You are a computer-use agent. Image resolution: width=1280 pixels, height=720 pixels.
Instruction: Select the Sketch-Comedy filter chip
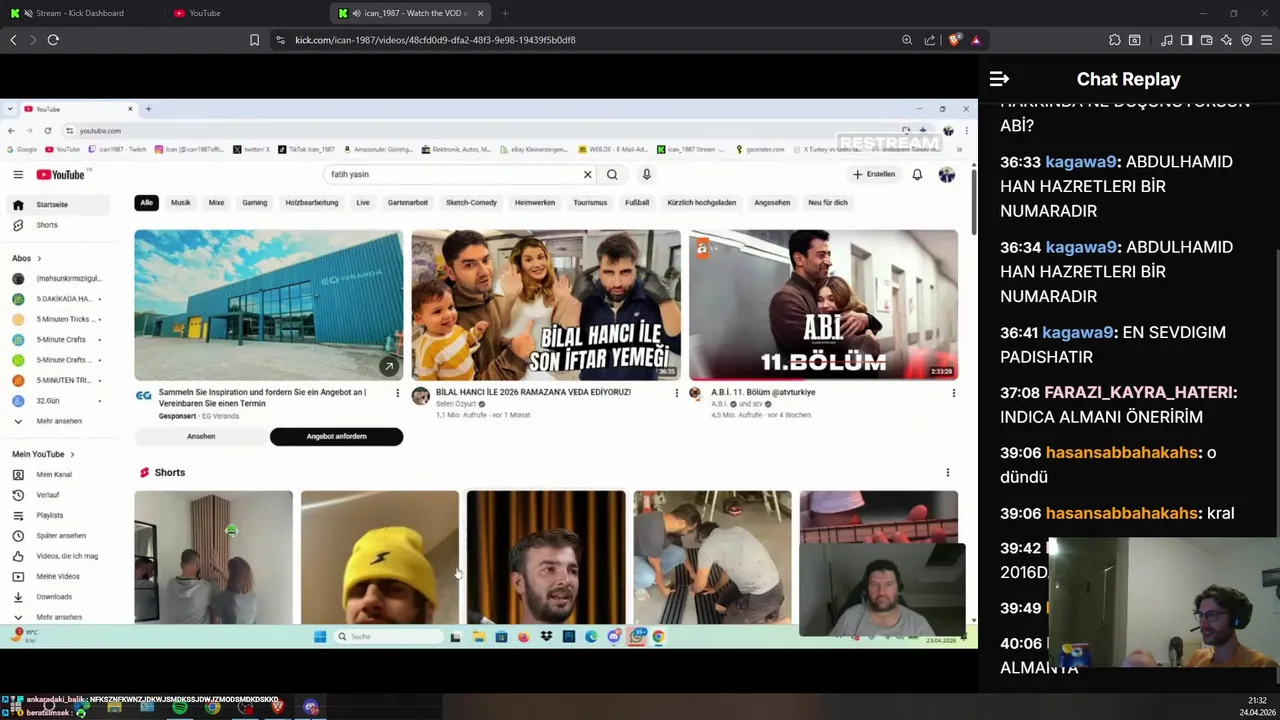pos(471,202)
